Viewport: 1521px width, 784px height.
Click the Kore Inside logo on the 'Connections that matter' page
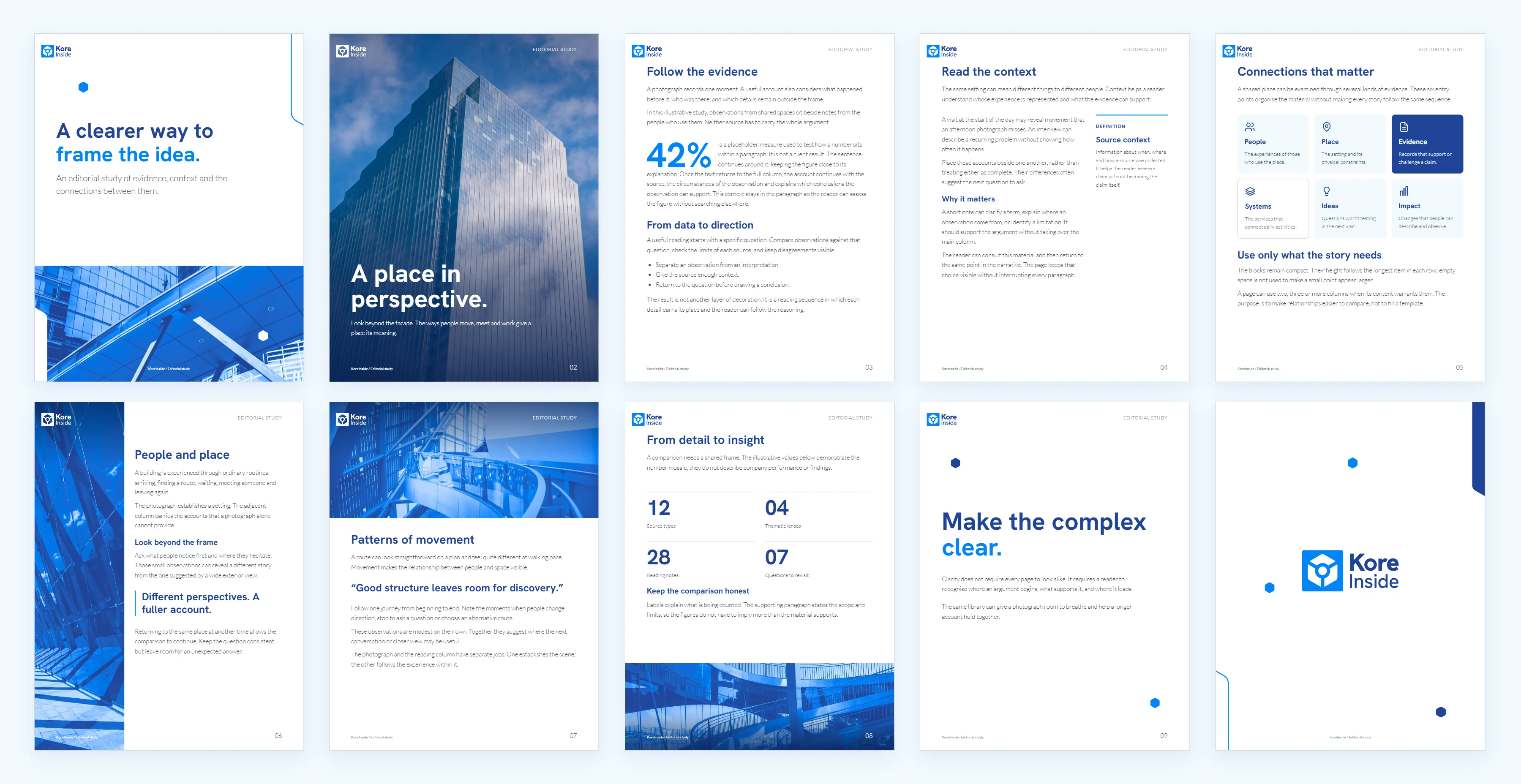[x=1237, y=52]
